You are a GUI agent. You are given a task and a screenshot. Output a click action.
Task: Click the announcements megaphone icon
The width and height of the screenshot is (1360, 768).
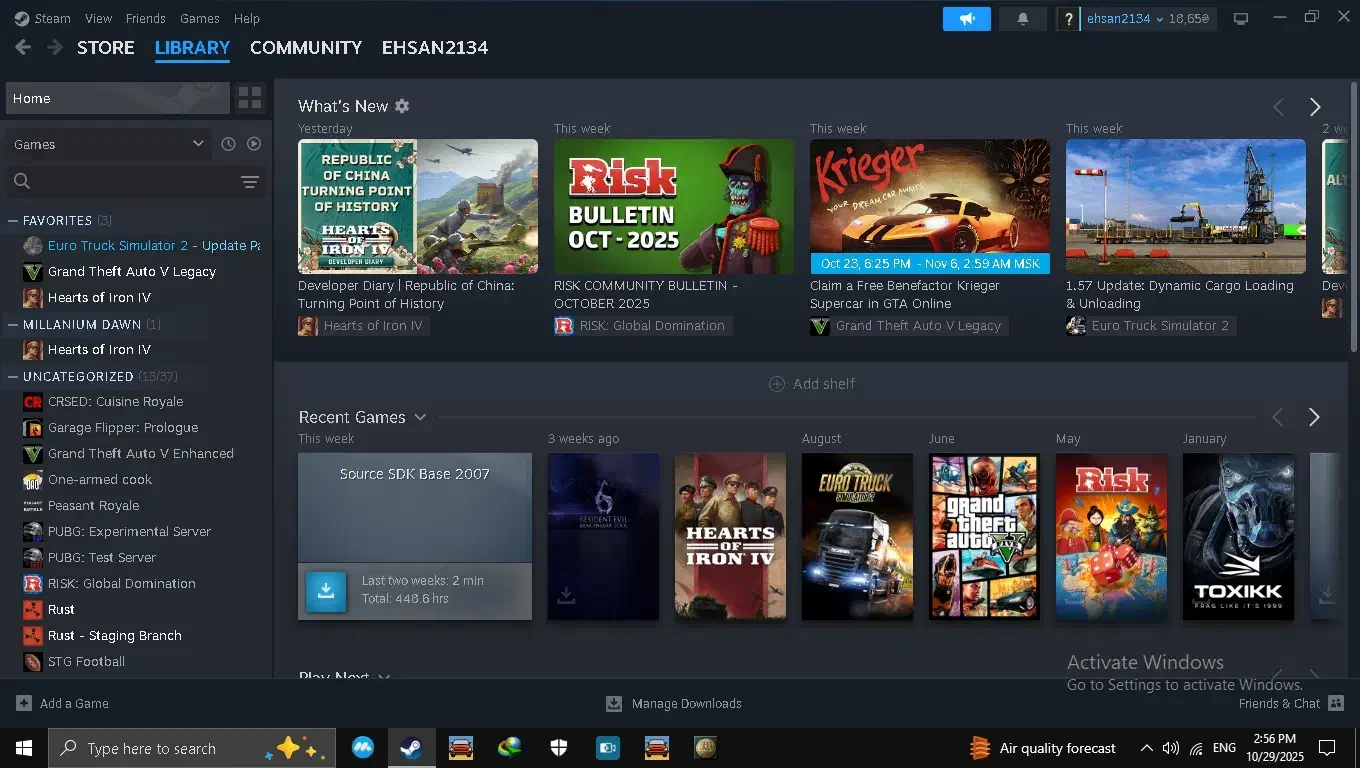pos(966,19)
